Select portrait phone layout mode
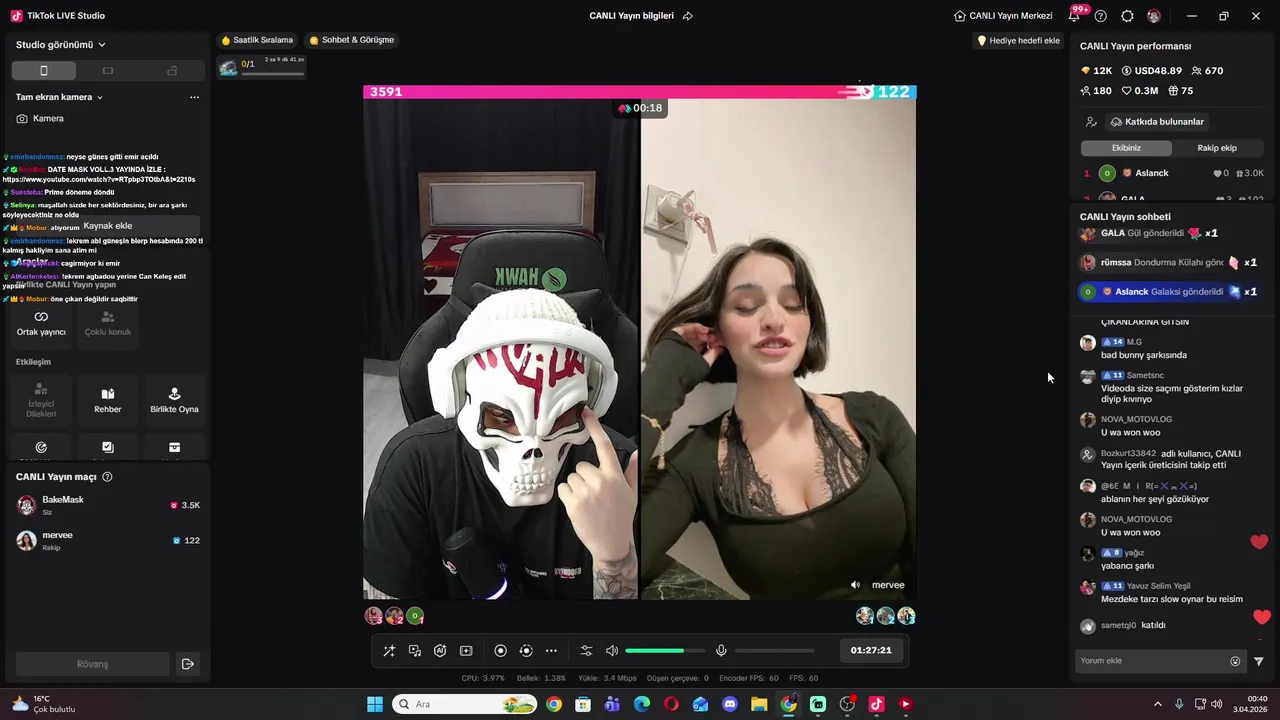Viewport: 1280px width, 720px height. pyautogui.click(x=44, y=71)
